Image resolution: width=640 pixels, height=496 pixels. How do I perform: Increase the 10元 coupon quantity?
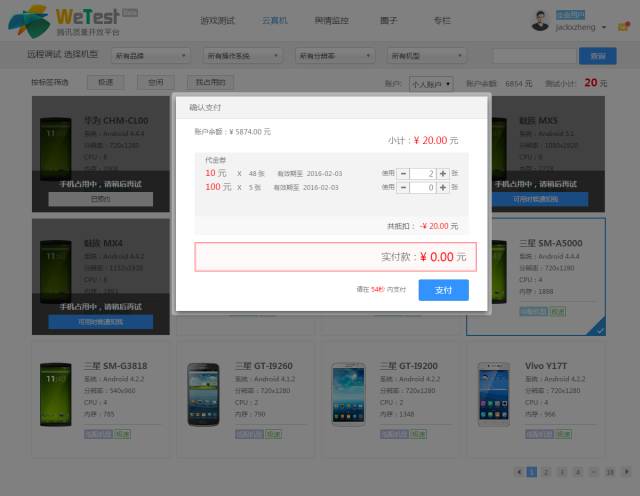point(443,173)
